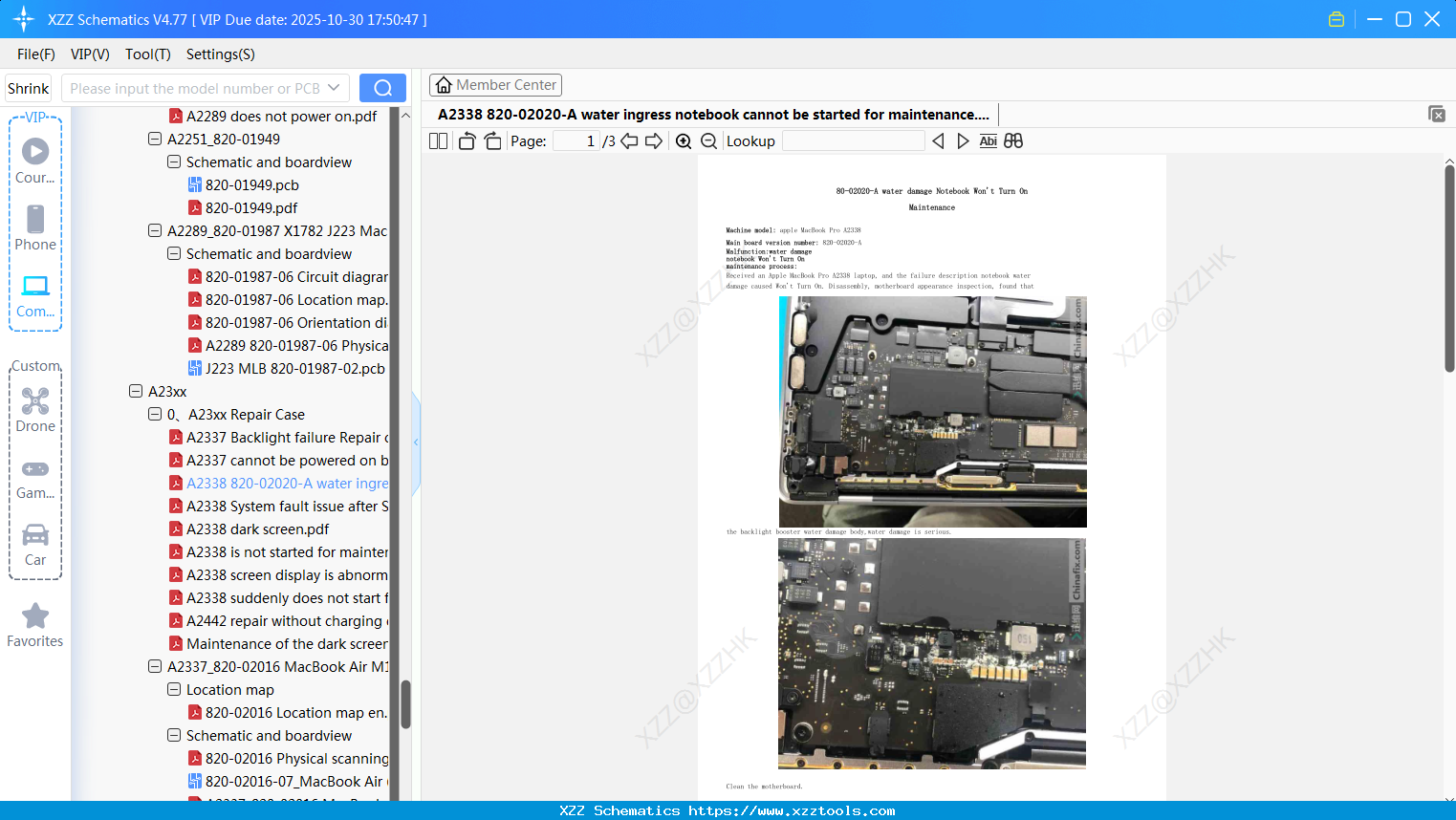The image size is (1456, 820).
Task: Click the yellow toolbox icon in title bar
Action: click(x=1336, y=19)
